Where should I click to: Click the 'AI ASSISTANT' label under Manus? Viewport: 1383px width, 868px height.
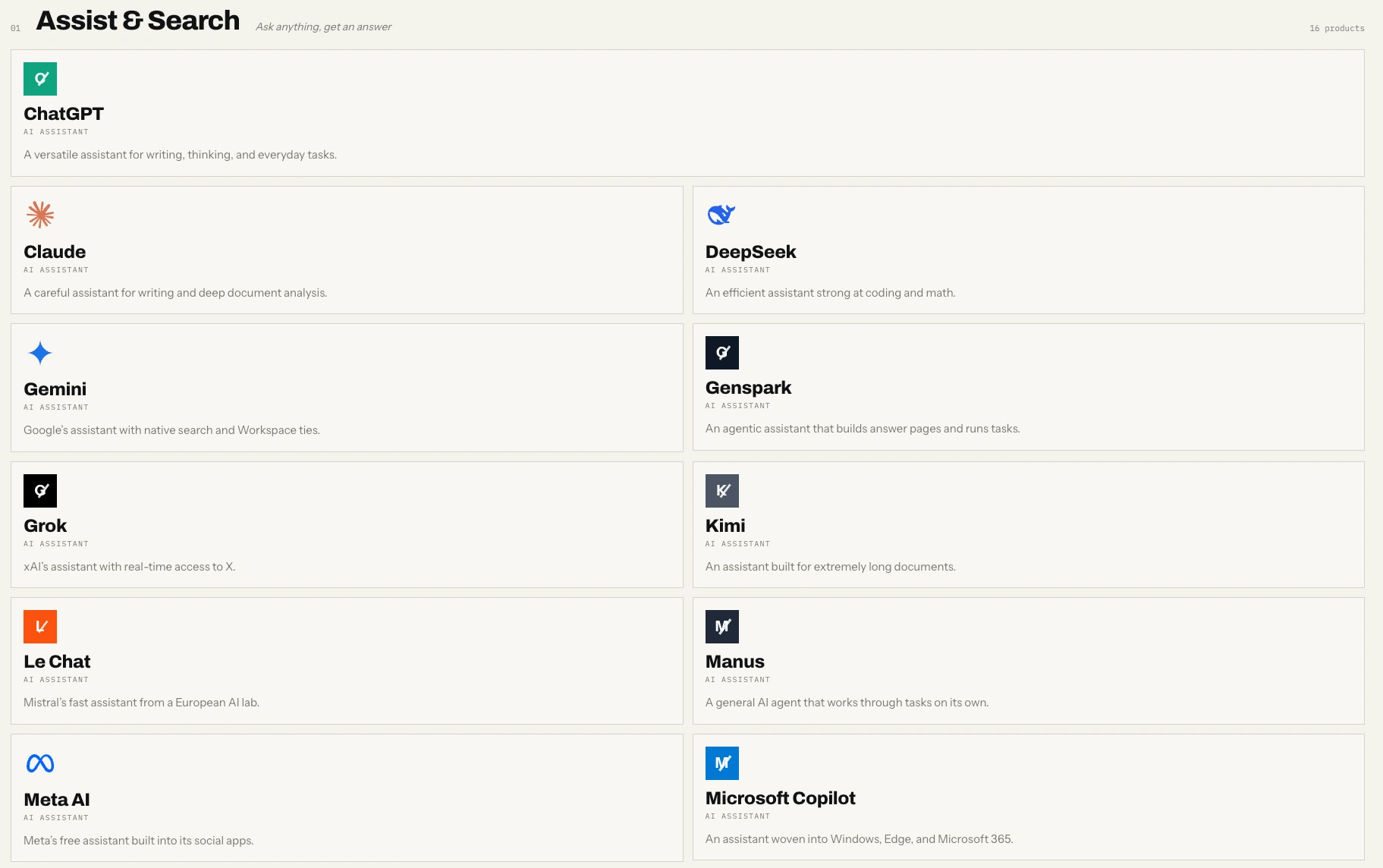[x=738, y=680]
